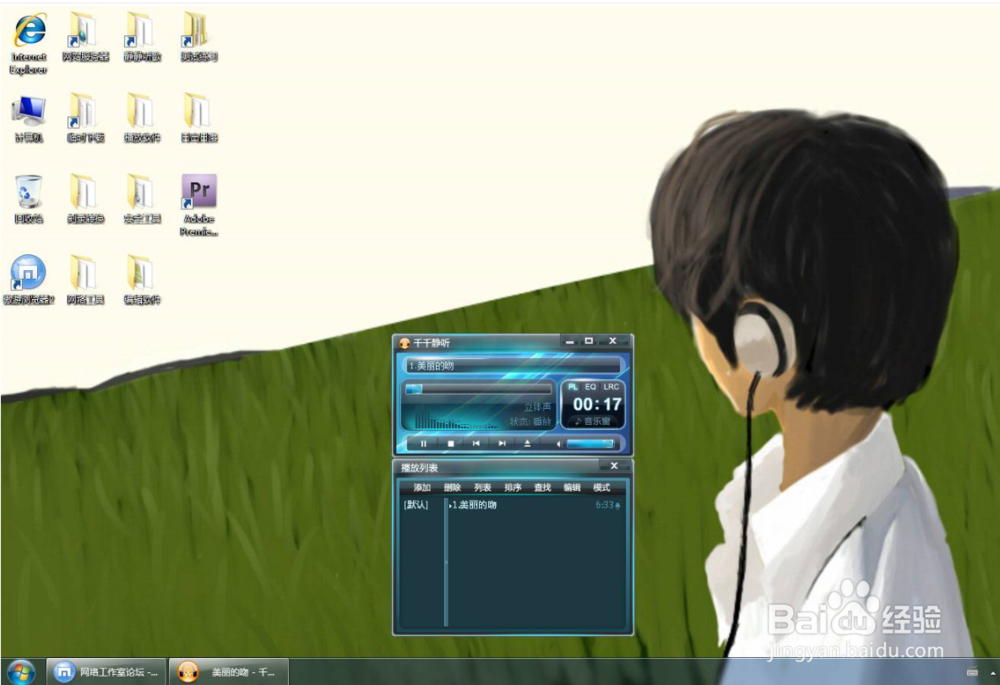
Task: Select the 安全工具 desktop folder
Action: pos(142,199)
